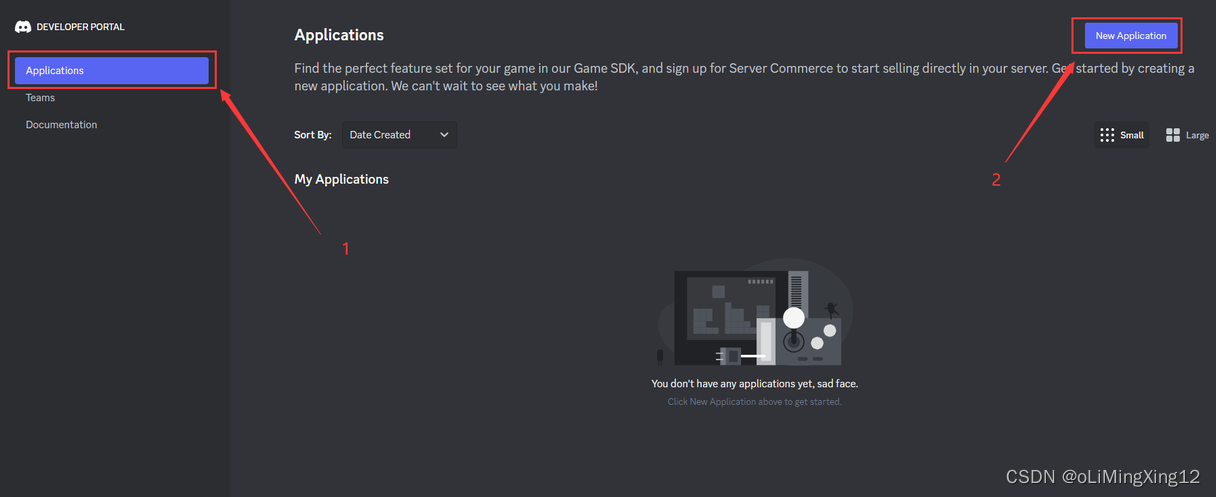Open the Date Created sort dropdown
Viewport: 1216px width, 497px height.
coord(399,135)
